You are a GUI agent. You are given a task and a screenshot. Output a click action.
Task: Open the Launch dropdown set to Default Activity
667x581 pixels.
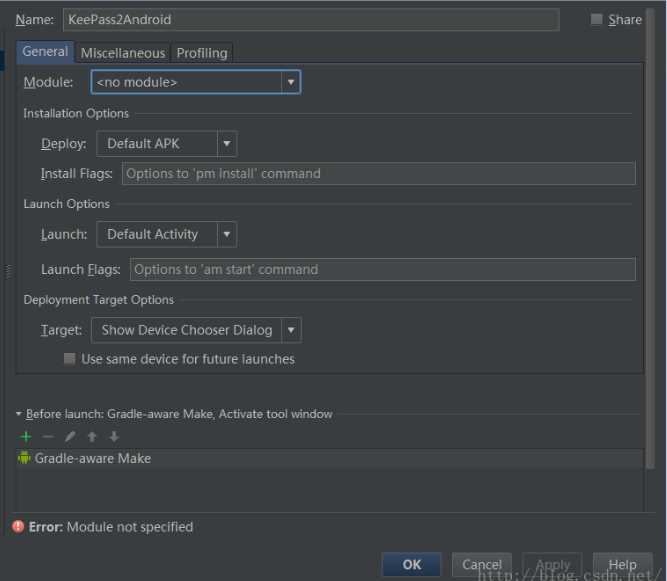coord(166,234)
